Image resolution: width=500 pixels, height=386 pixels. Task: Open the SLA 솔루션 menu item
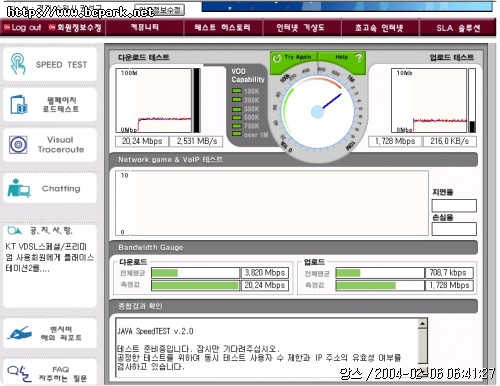458,28
